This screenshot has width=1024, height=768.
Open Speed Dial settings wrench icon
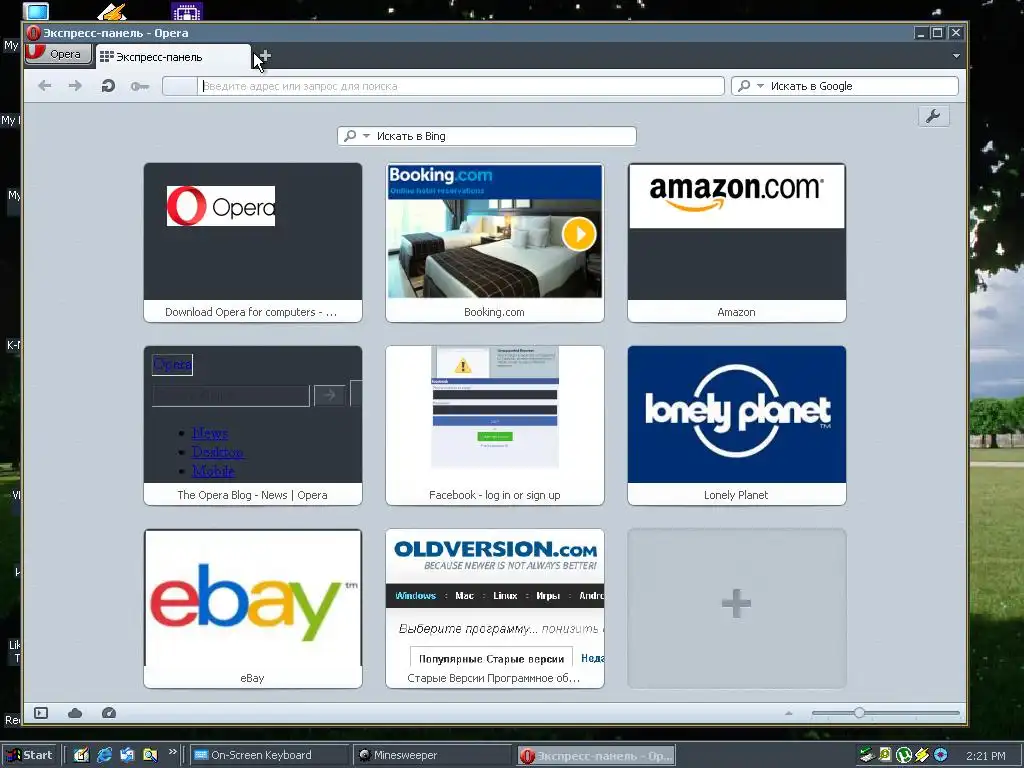(933, 116)
